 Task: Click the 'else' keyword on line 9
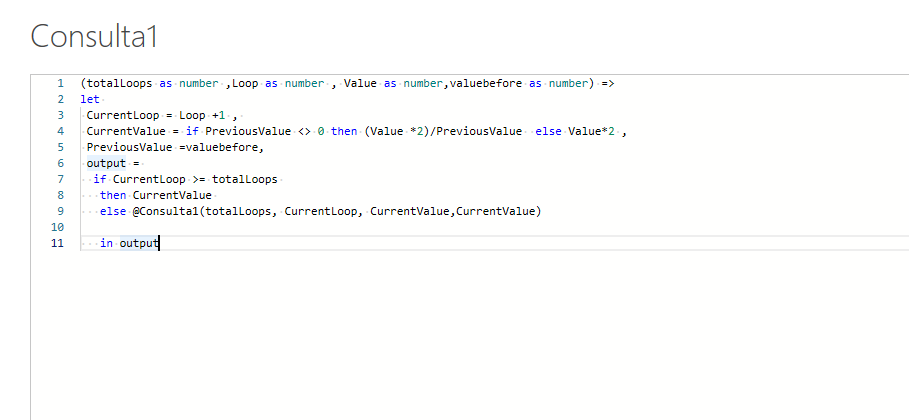pos(112,211)
